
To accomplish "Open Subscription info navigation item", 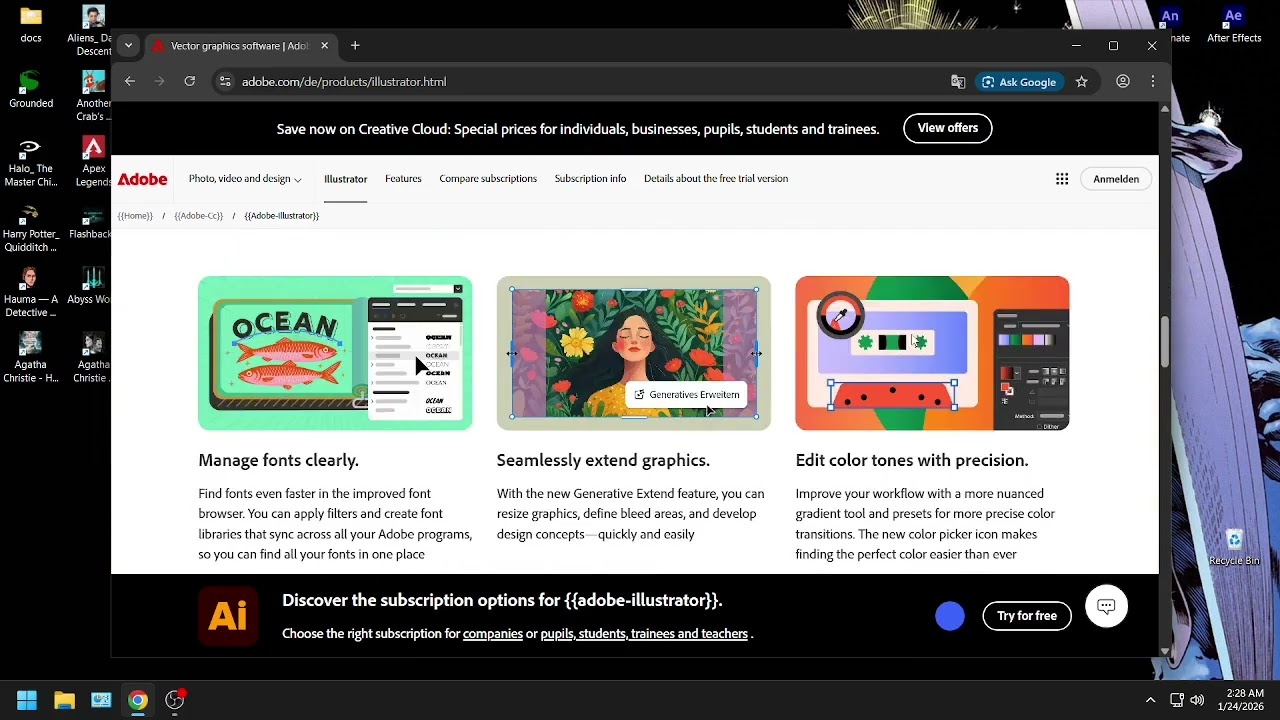I will point(590,179).
